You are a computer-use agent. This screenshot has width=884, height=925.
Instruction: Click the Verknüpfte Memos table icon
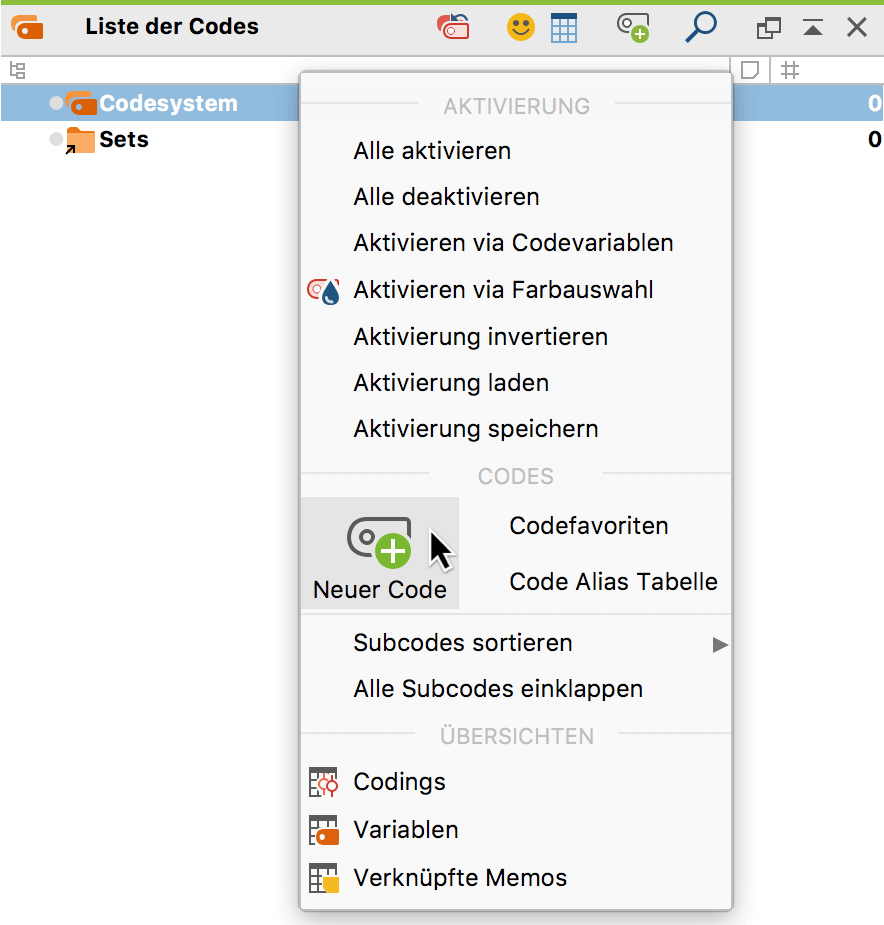point(323,878)
